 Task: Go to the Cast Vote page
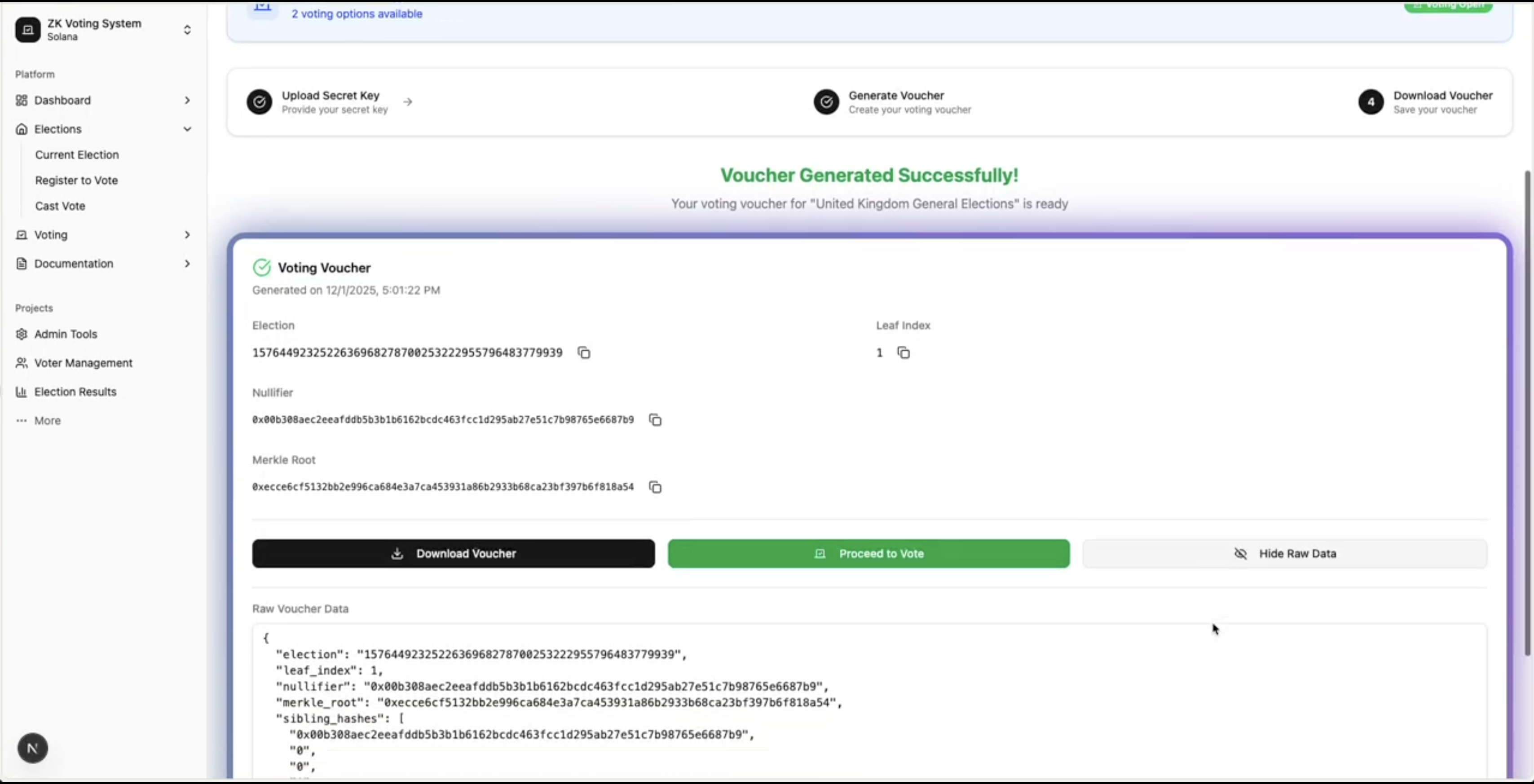(60, 206)
